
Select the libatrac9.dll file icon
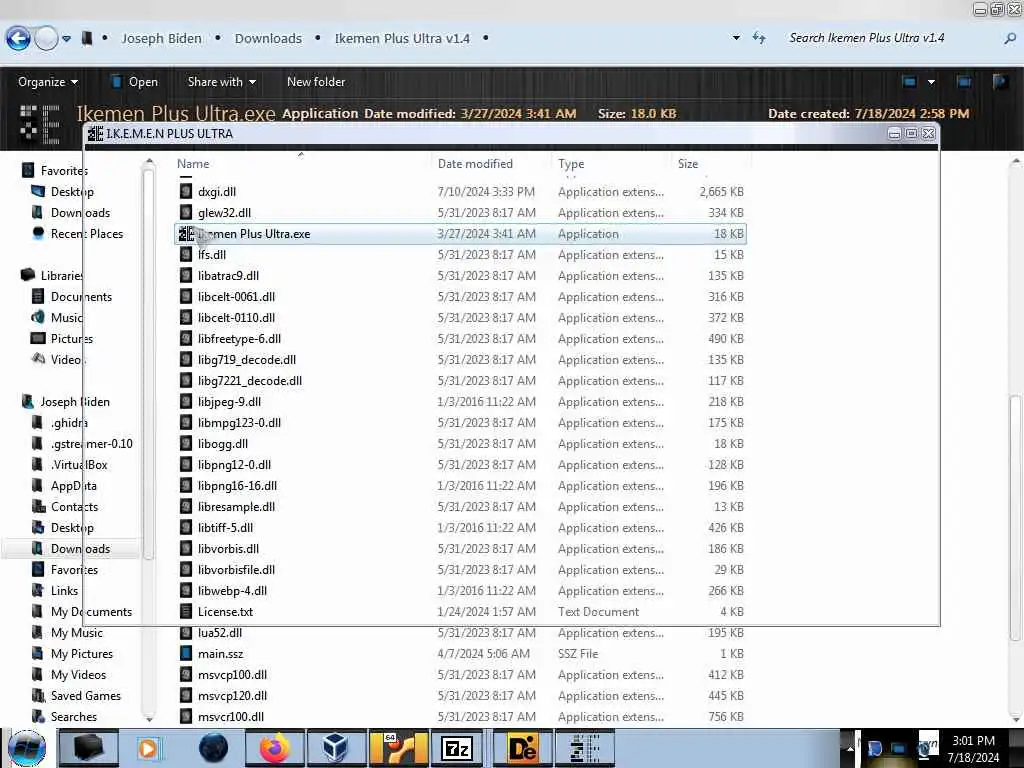click(x=186, y=276)
